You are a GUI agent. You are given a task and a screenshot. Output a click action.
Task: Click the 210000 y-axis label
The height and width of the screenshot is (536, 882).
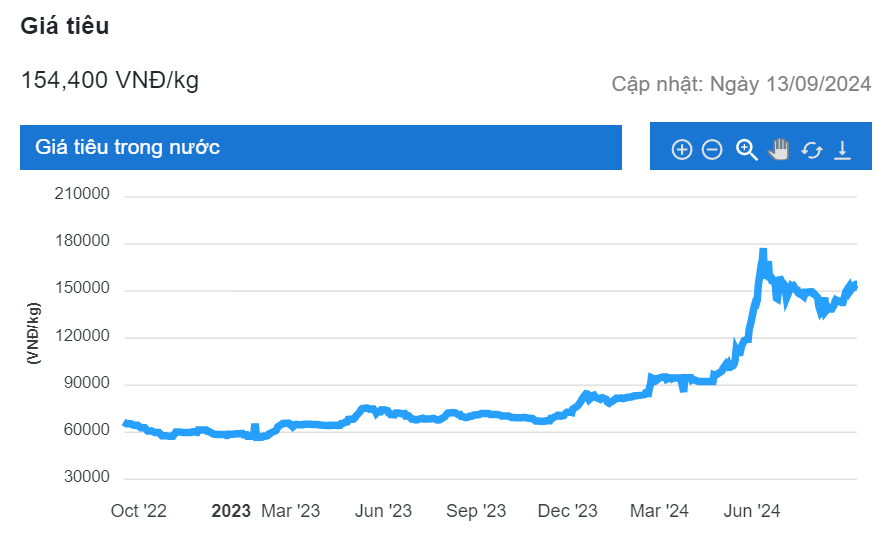point(82,195)
